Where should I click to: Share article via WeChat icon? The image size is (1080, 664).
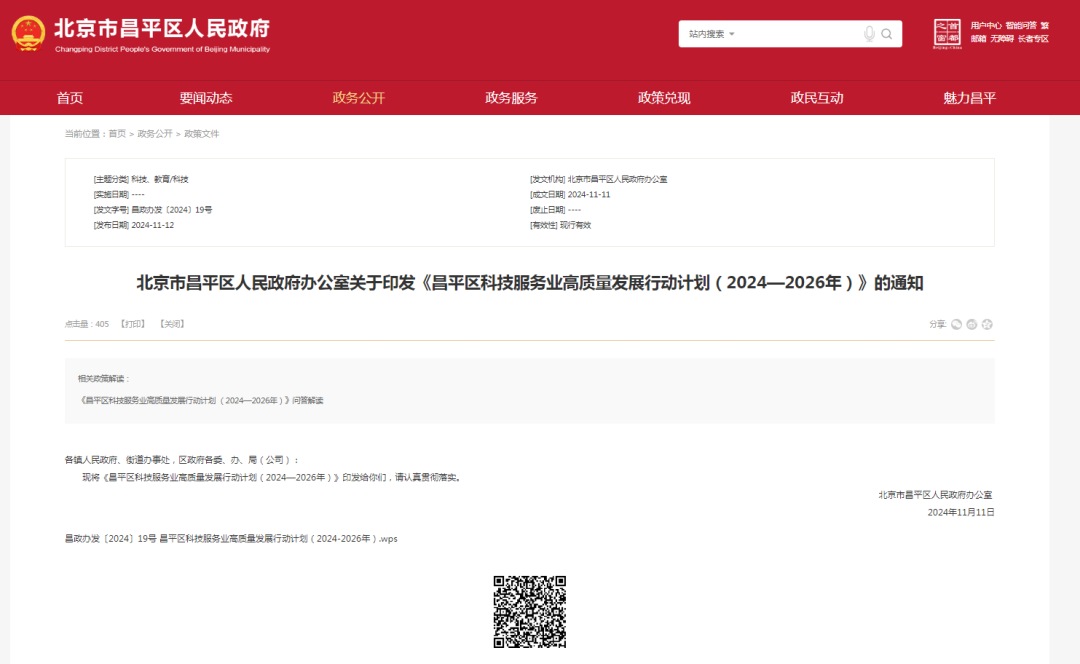point(956,324)
